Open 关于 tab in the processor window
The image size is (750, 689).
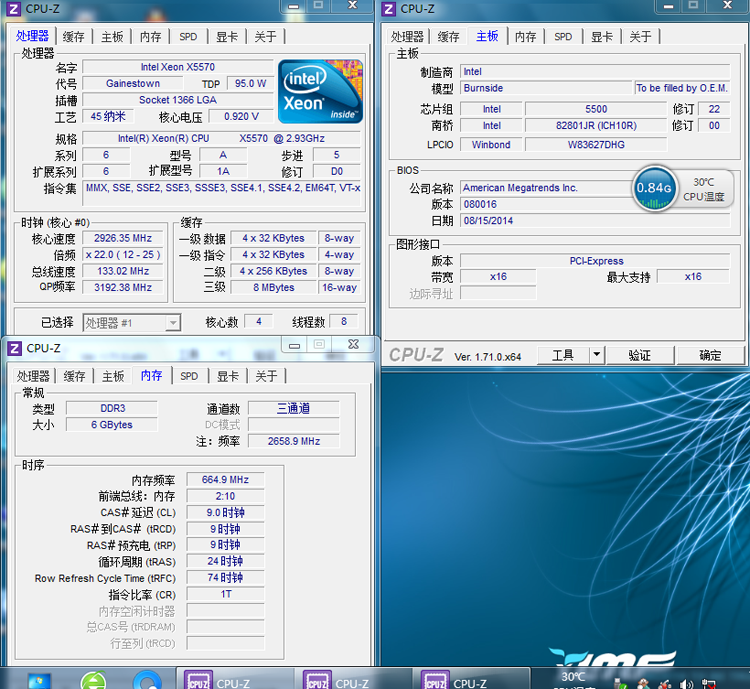266,37
